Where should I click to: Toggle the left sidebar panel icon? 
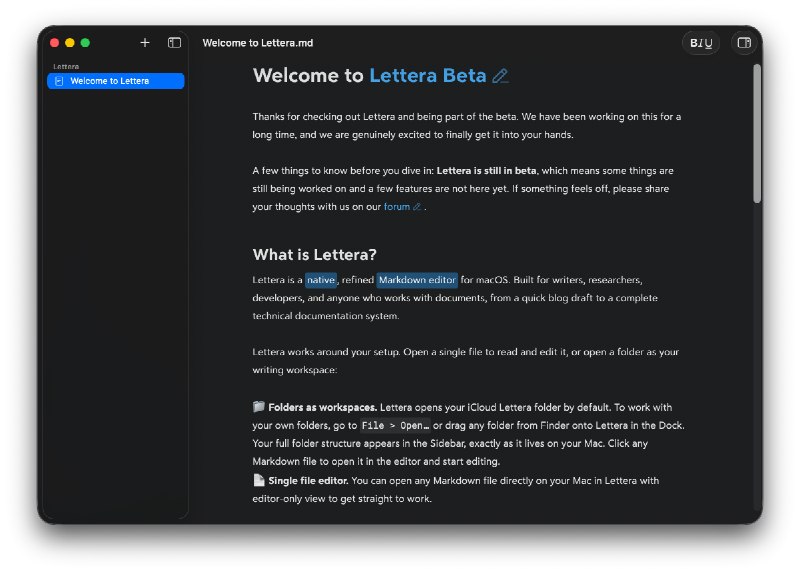coord(174,43)
